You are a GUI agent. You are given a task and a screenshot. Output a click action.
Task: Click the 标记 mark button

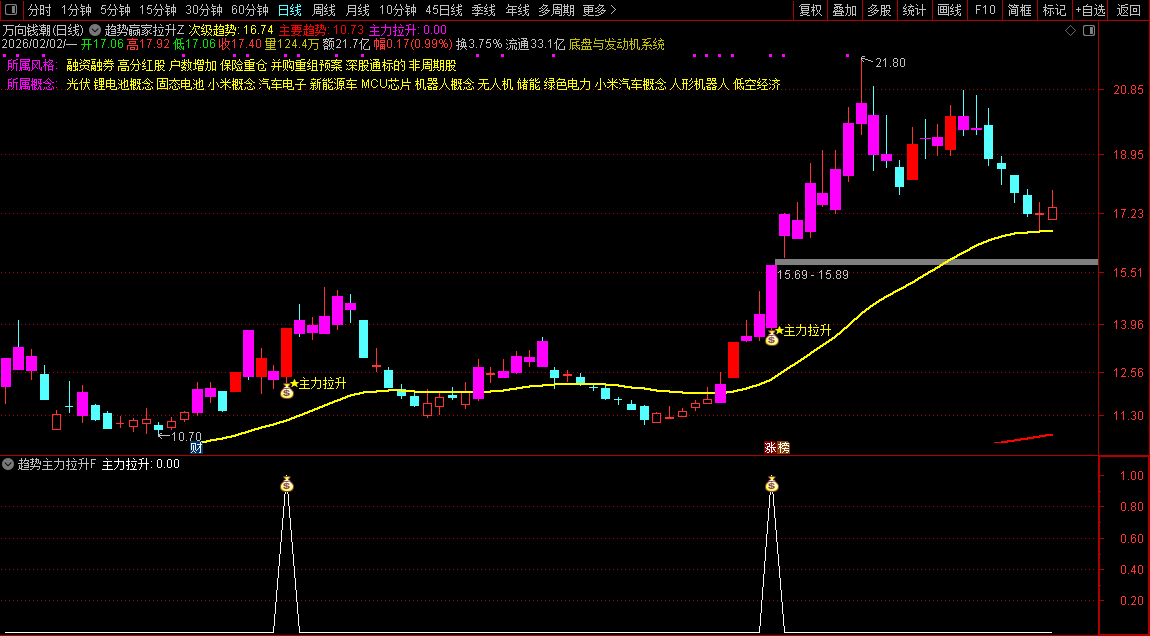click(1054, 10)
